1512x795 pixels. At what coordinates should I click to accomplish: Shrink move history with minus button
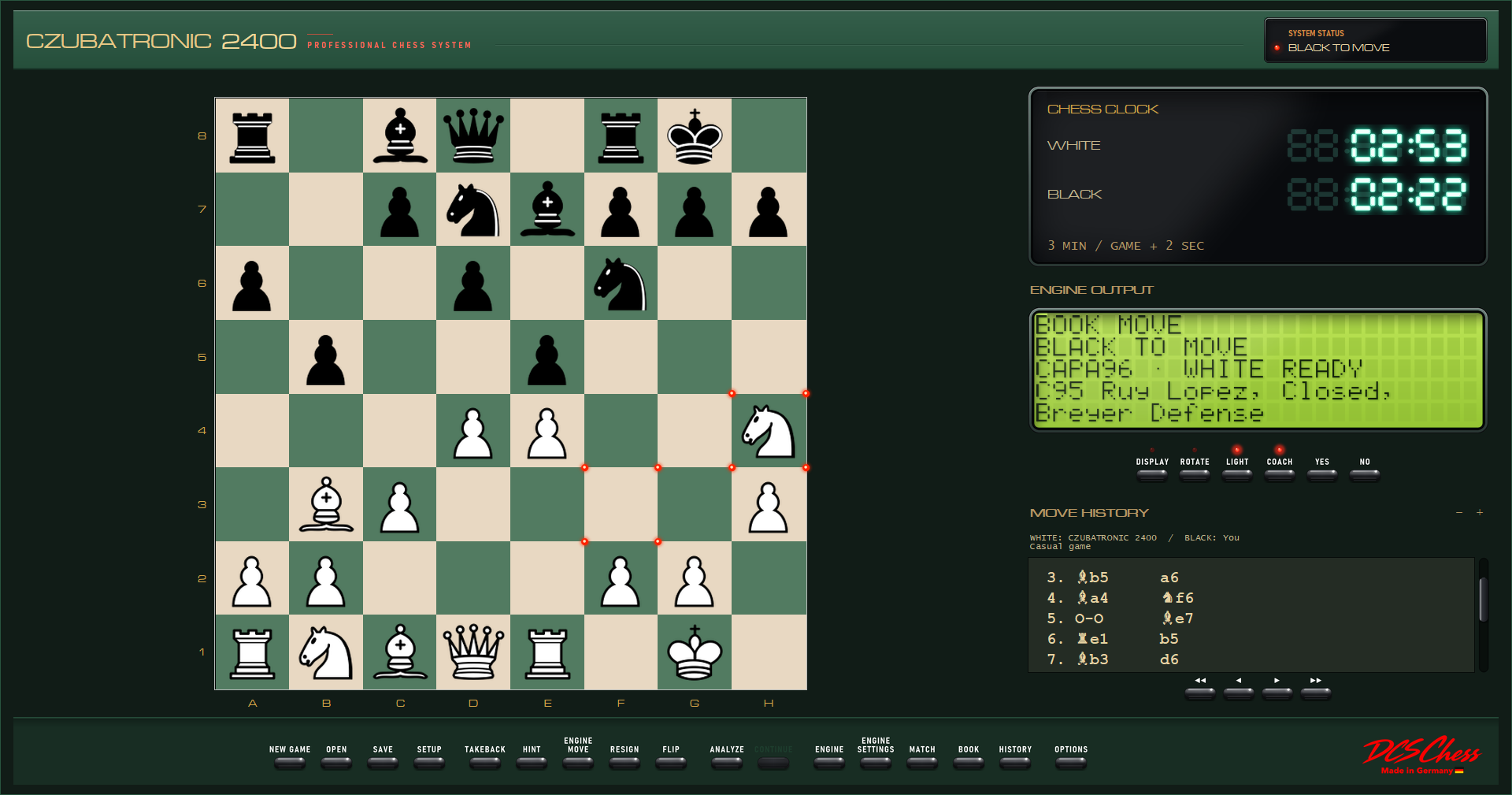pos(1459,513)
